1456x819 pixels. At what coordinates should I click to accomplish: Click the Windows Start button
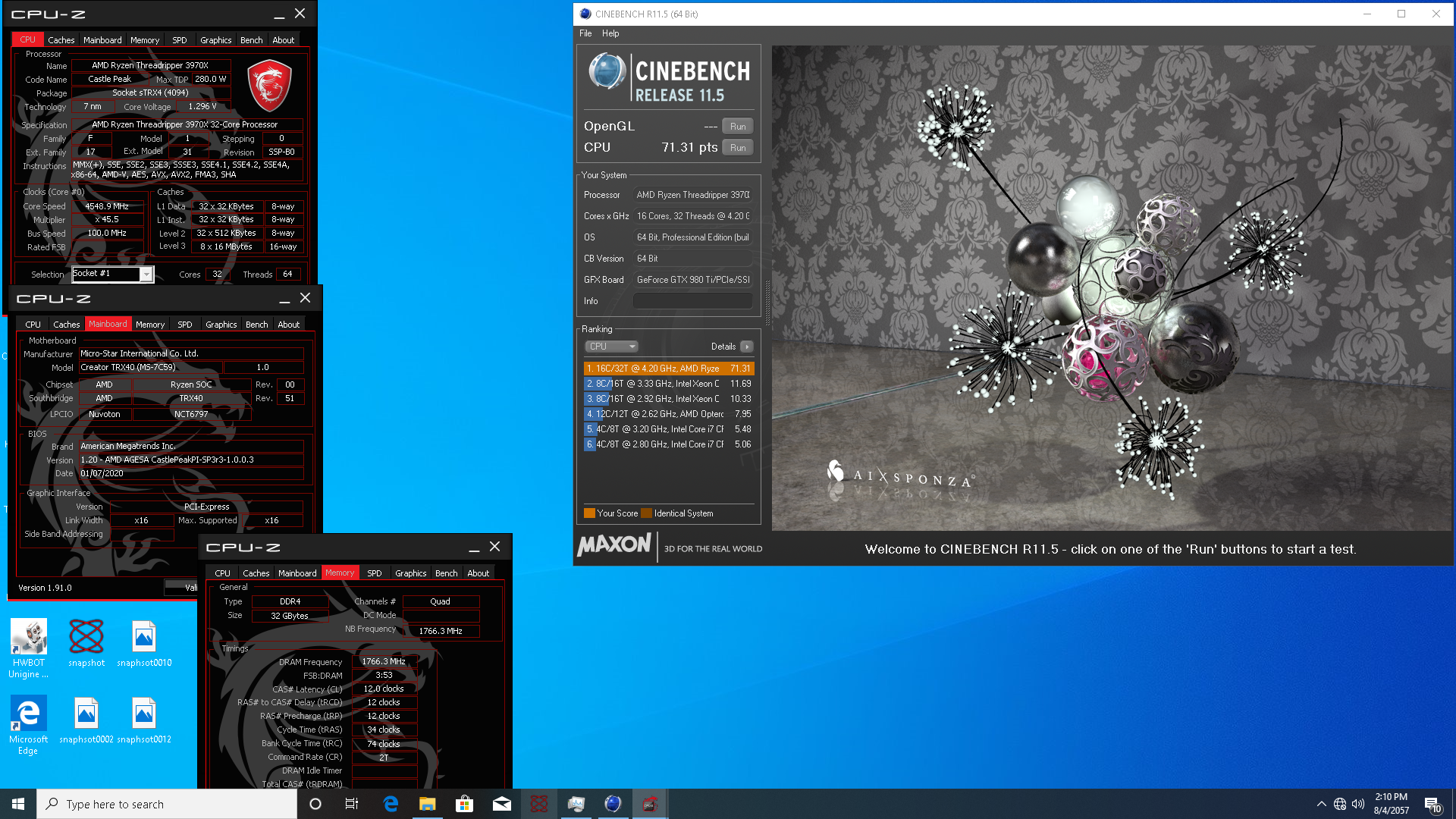18,804
